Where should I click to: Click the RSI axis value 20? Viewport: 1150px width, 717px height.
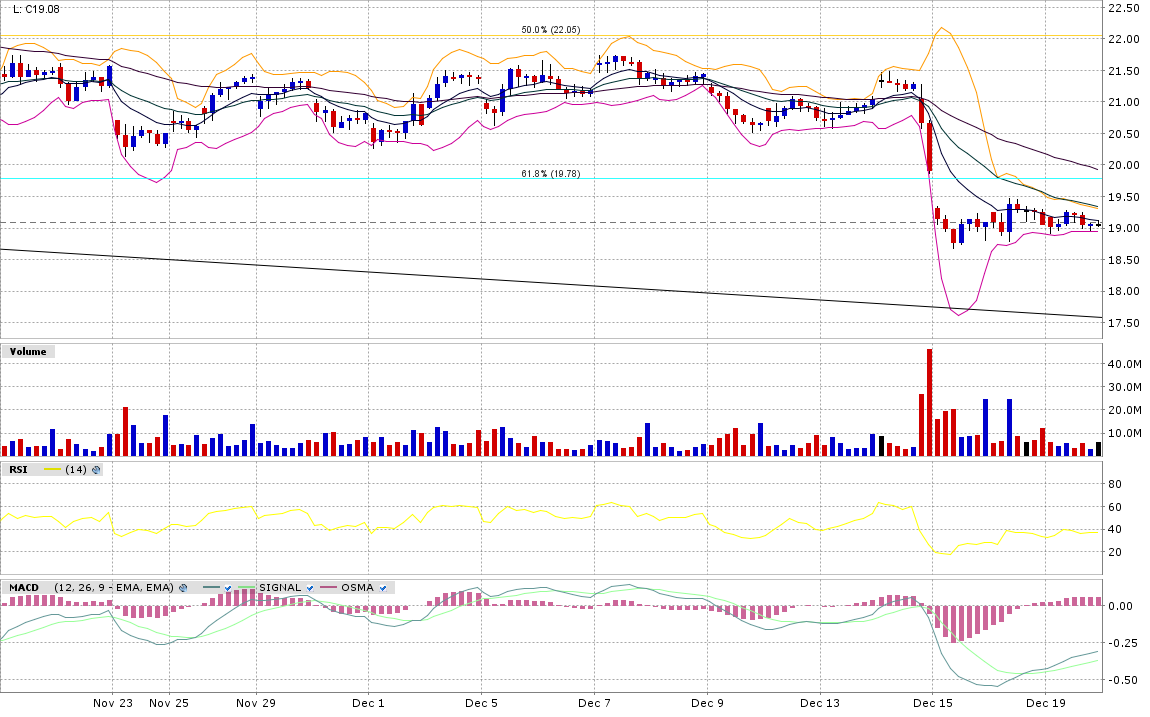tap(1115, 552)
